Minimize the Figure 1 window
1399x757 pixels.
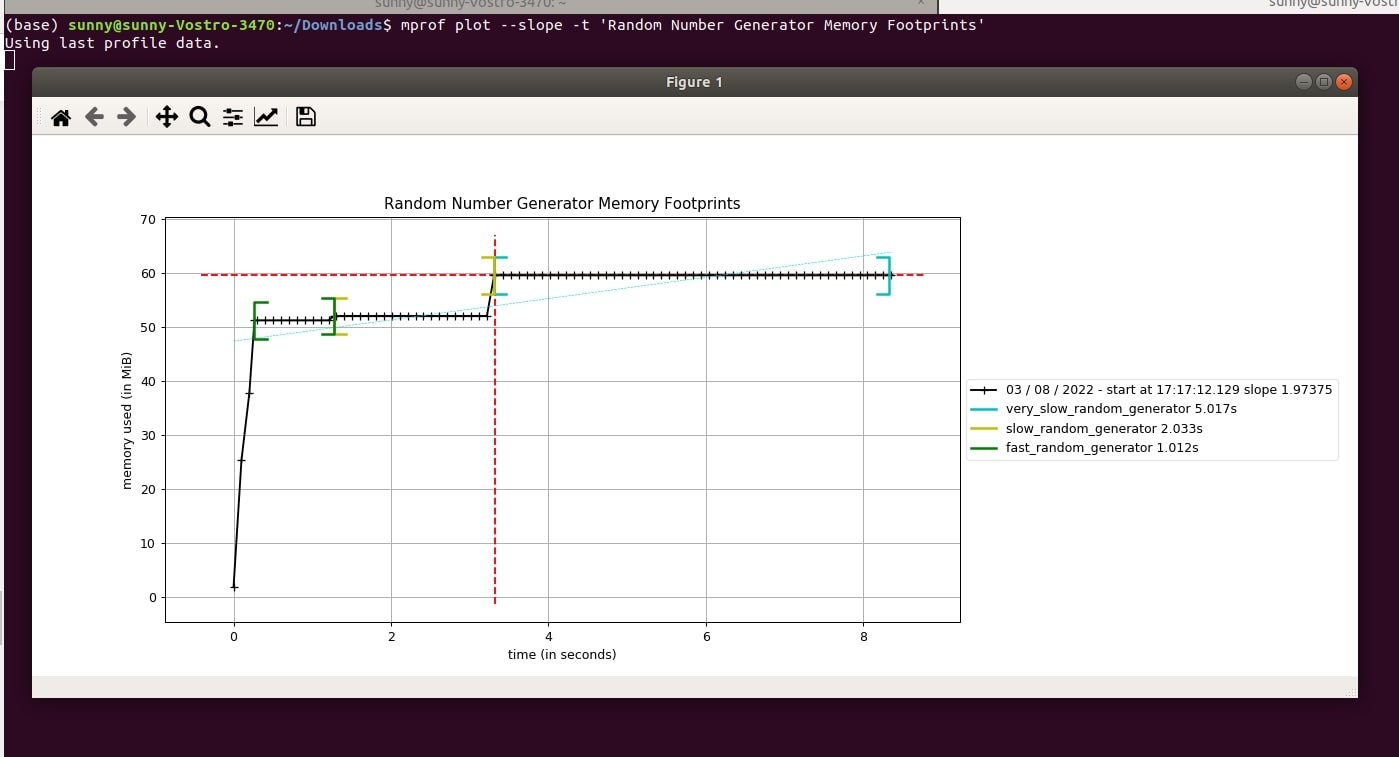point(1303,82)
